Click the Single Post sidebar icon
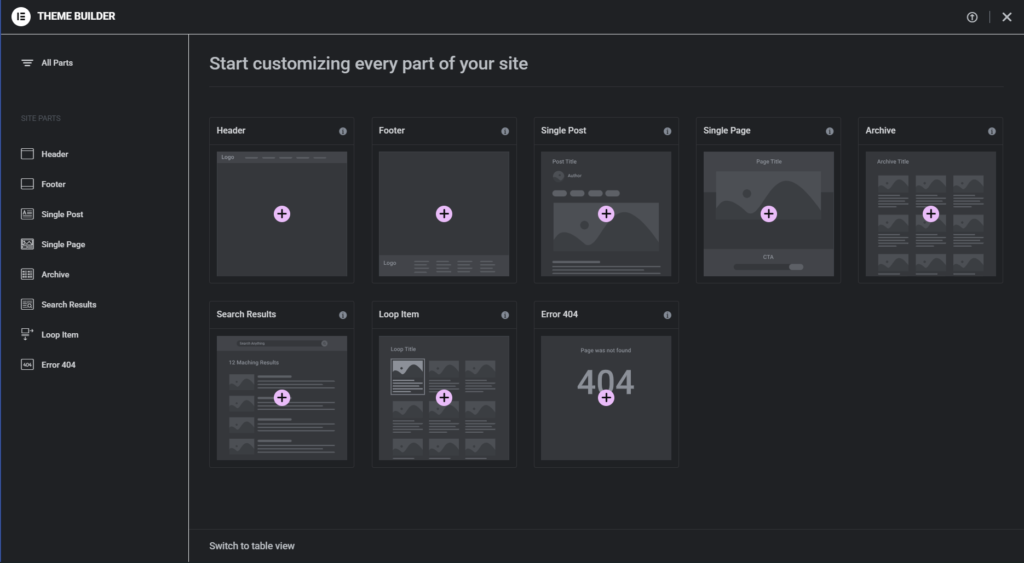This screenshot has width=1024, height=563. pos(27,214)
